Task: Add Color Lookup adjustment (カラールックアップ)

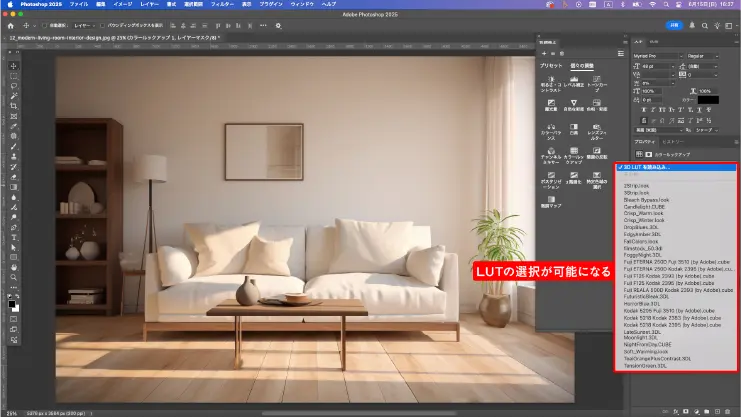Action: tap(574, 156)
